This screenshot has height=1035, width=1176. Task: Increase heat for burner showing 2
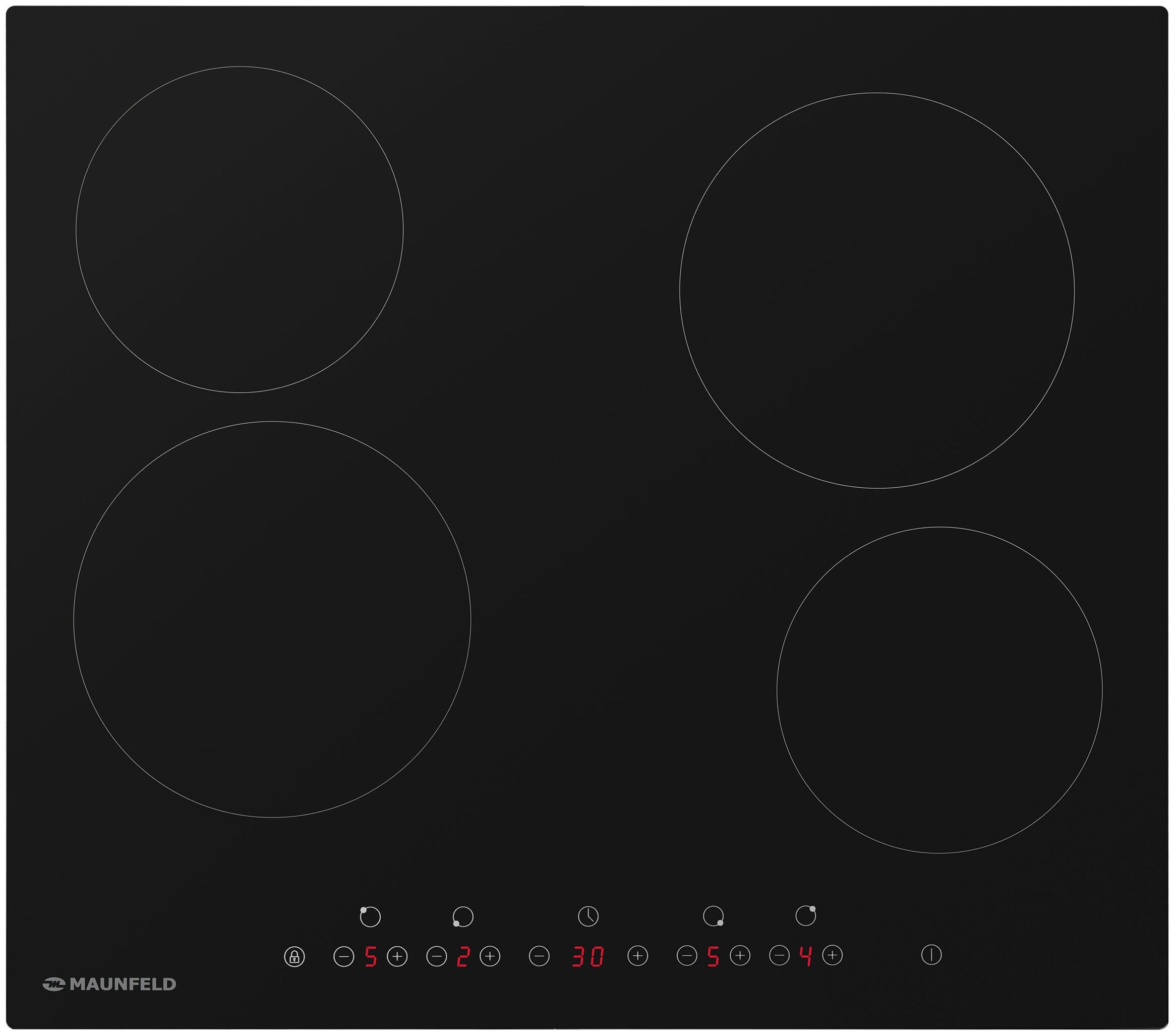490,956
